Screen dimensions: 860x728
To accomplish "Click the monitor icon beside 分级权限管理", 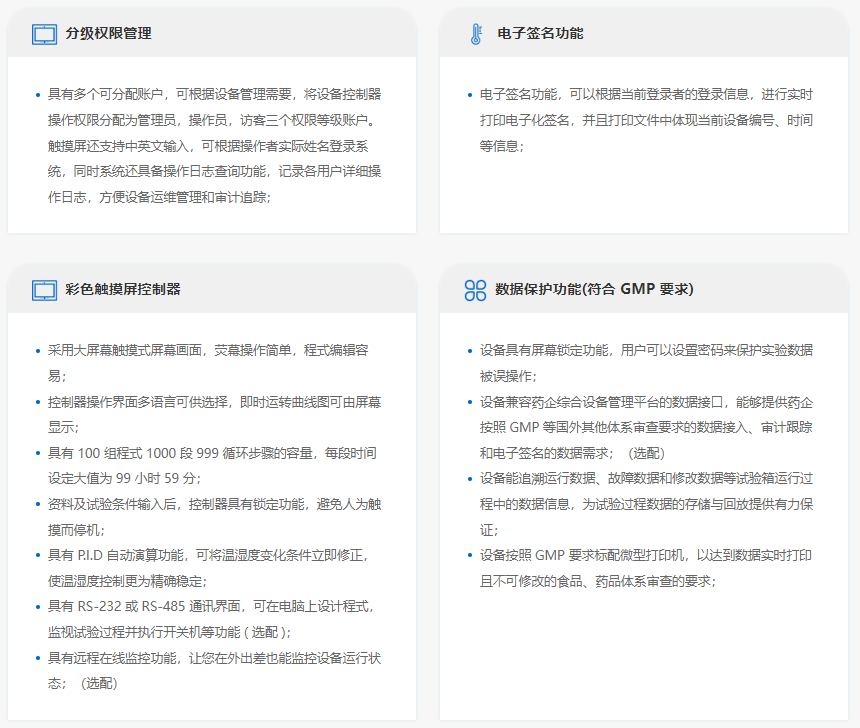I will (45, 34).
